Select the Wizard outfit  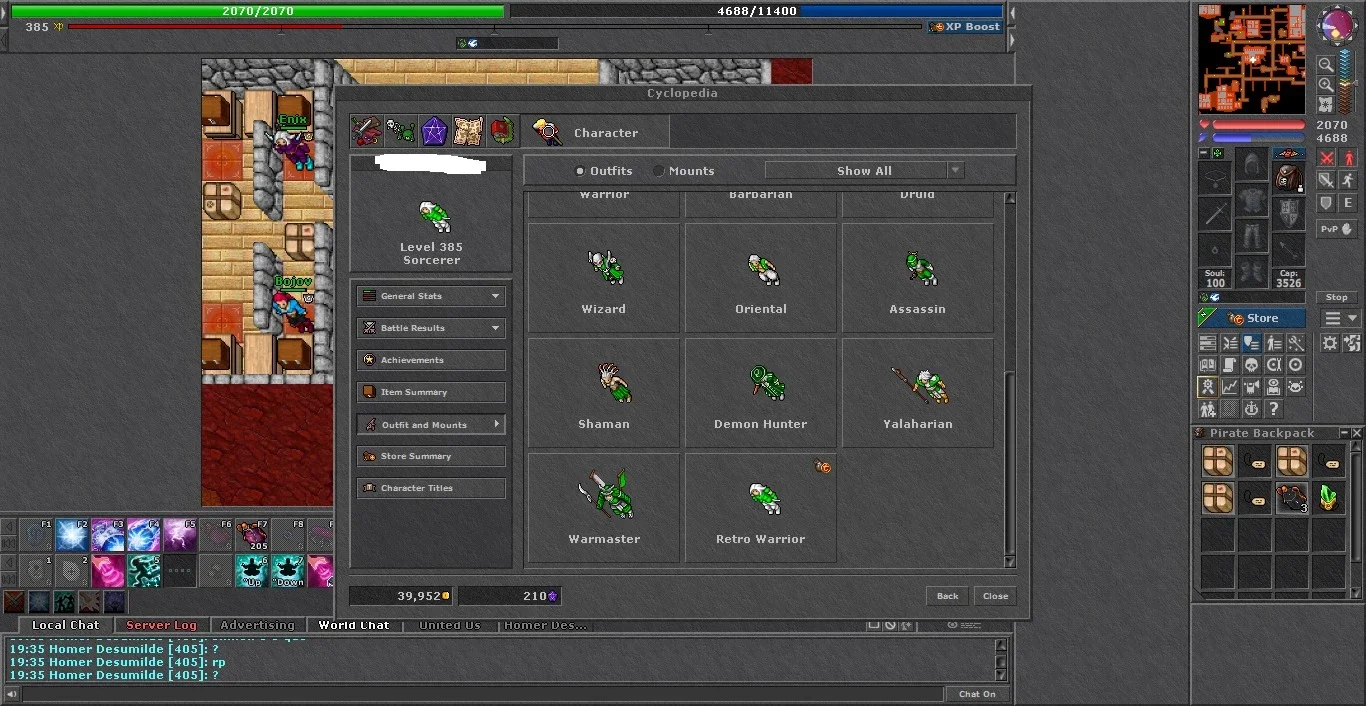point(604,278)
